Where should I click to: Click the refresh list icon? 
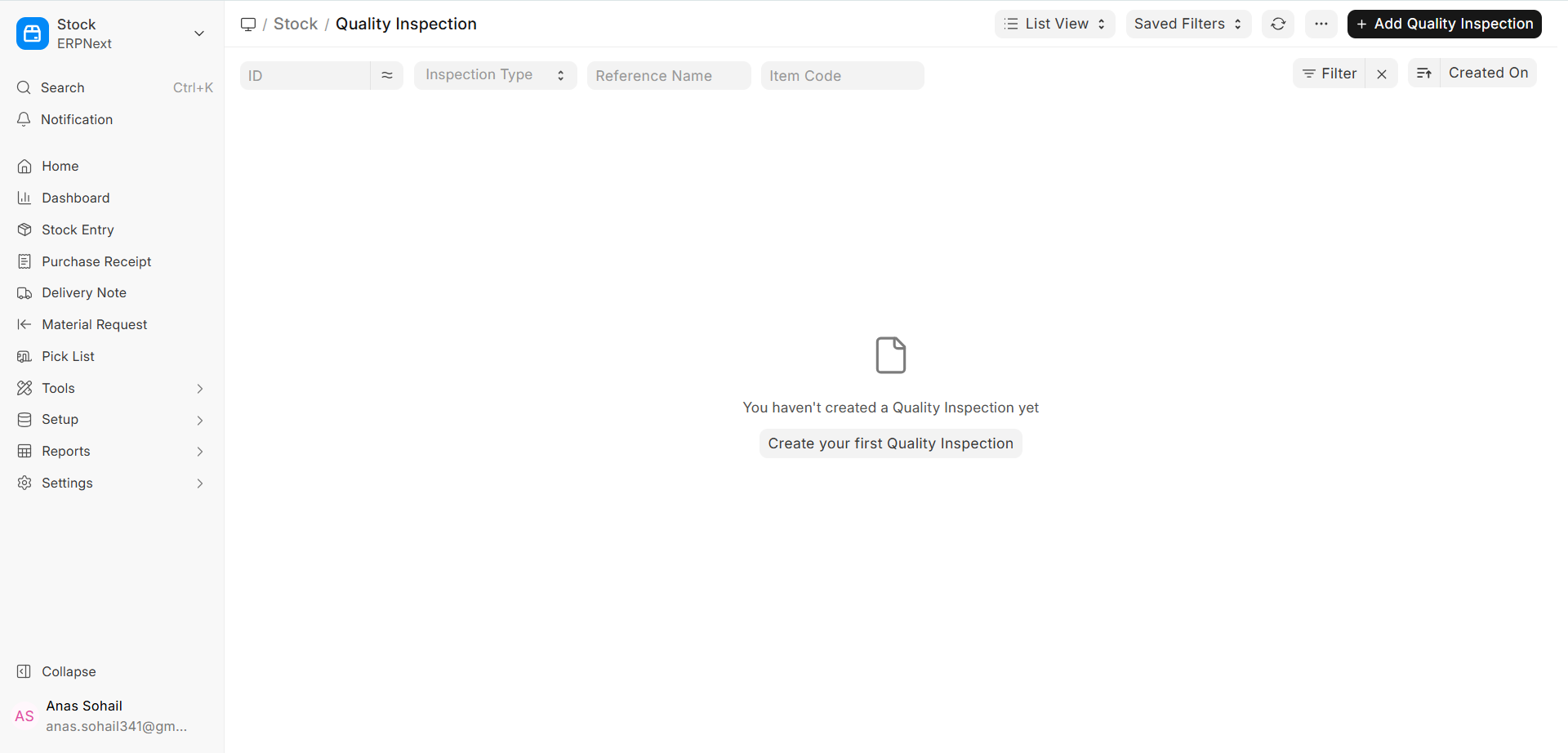point(1278,25)
